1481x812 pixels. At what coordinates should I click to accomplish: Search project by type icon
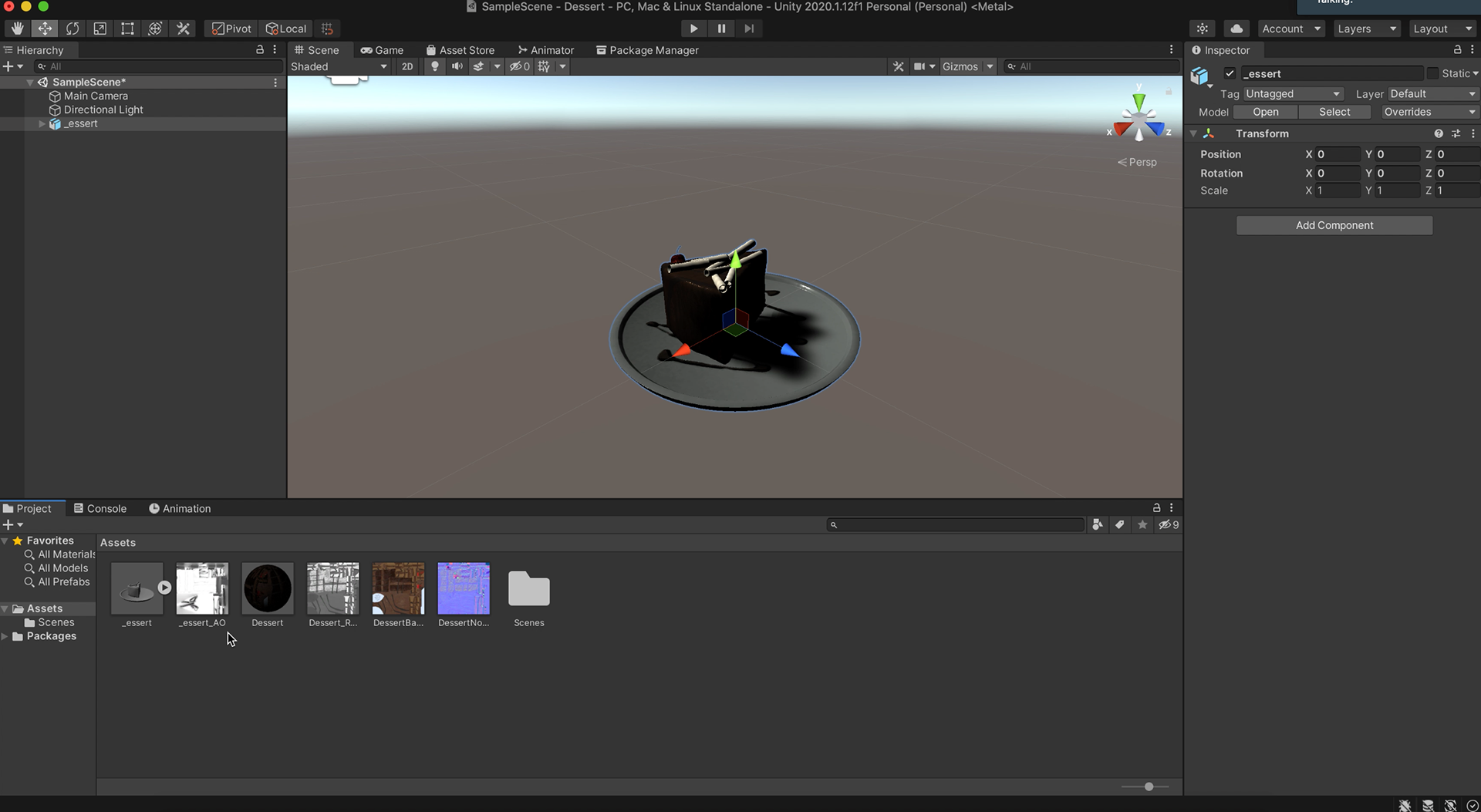(1098, 525)
